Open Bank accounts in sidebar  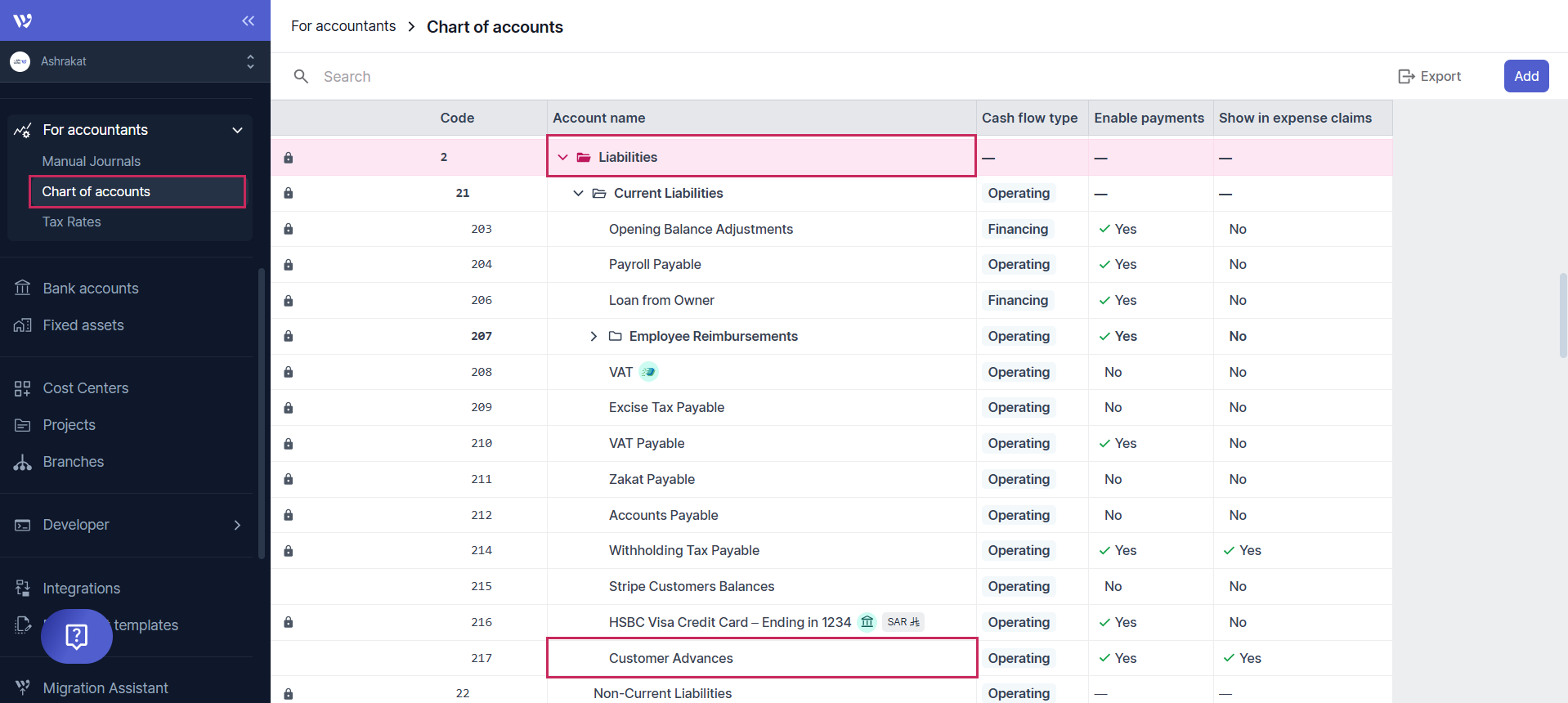click(90, 289)
